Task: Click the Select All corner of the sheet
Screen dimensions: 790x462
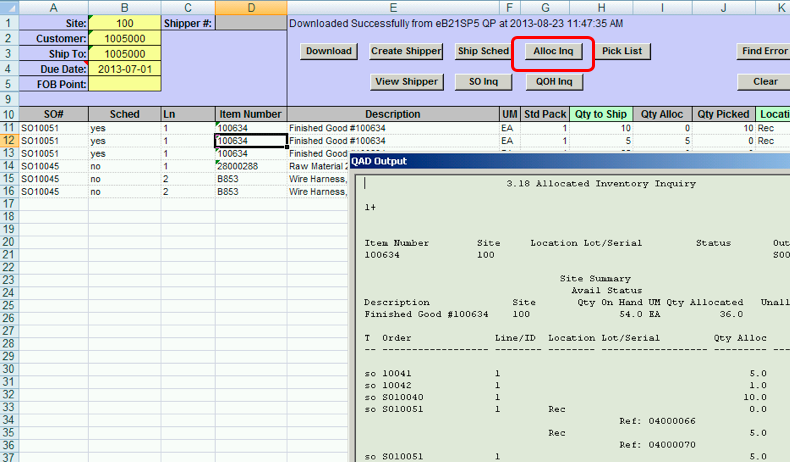Action: point(9,8)
